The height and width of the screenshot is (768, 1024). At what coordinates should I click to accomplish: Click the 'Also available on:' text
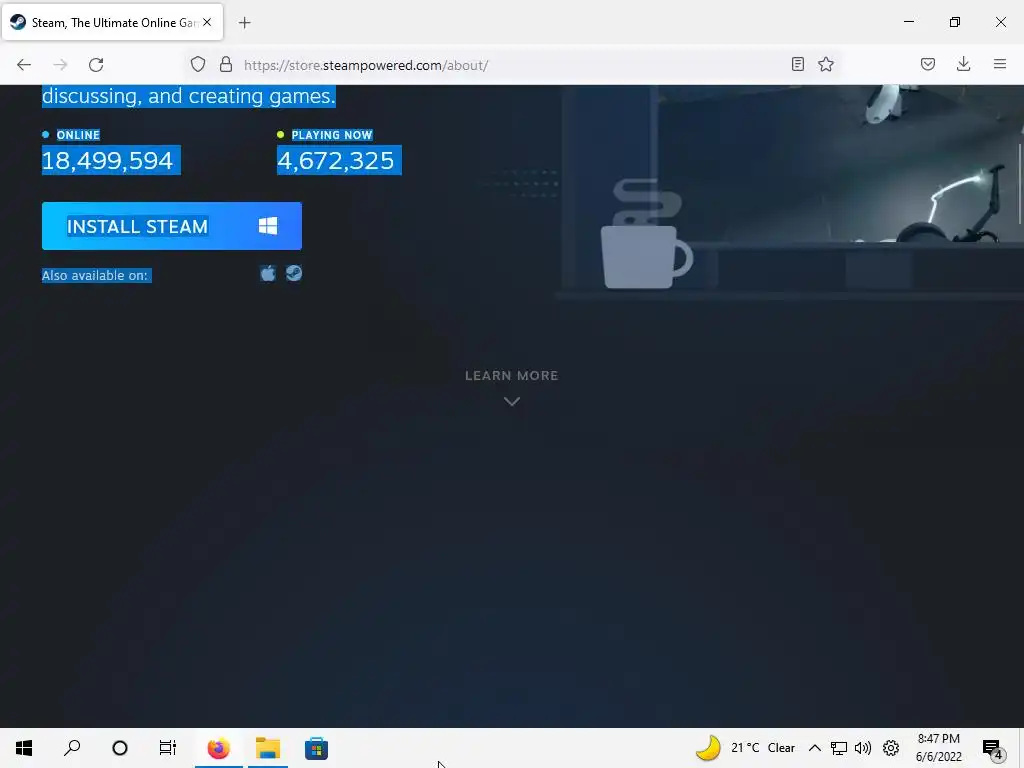coord(95,276)
